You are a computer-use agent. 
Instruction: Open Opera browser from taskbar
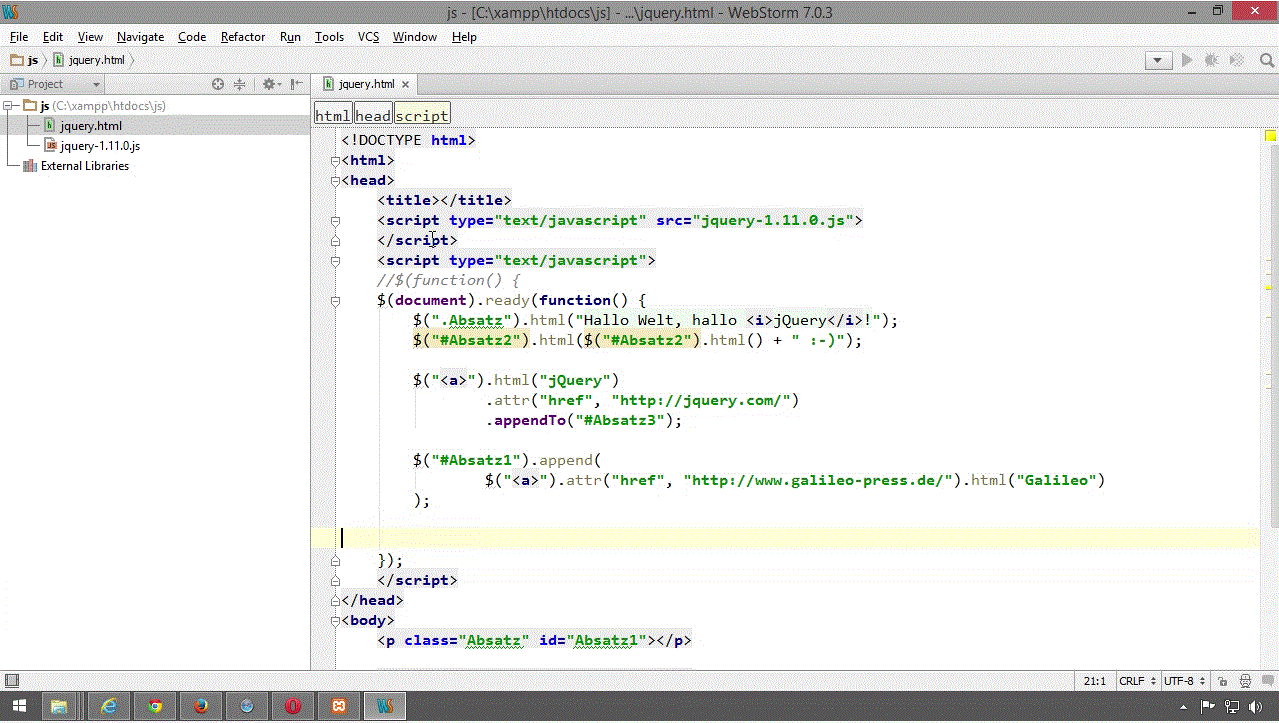[293, 707]
